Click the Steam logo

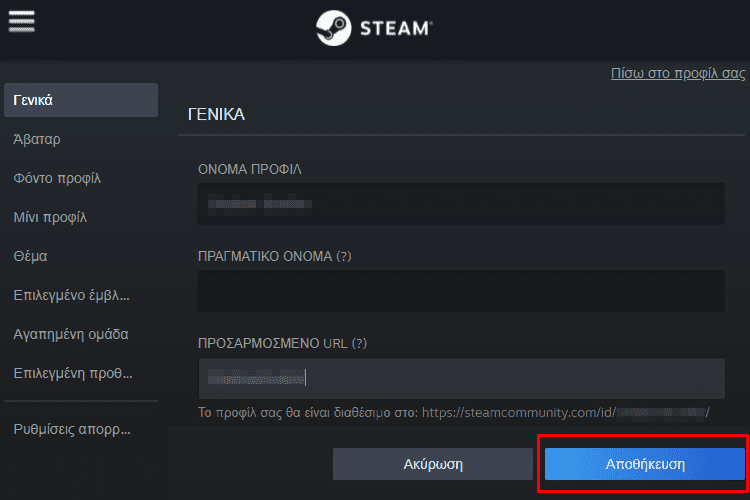pos(374,28)
